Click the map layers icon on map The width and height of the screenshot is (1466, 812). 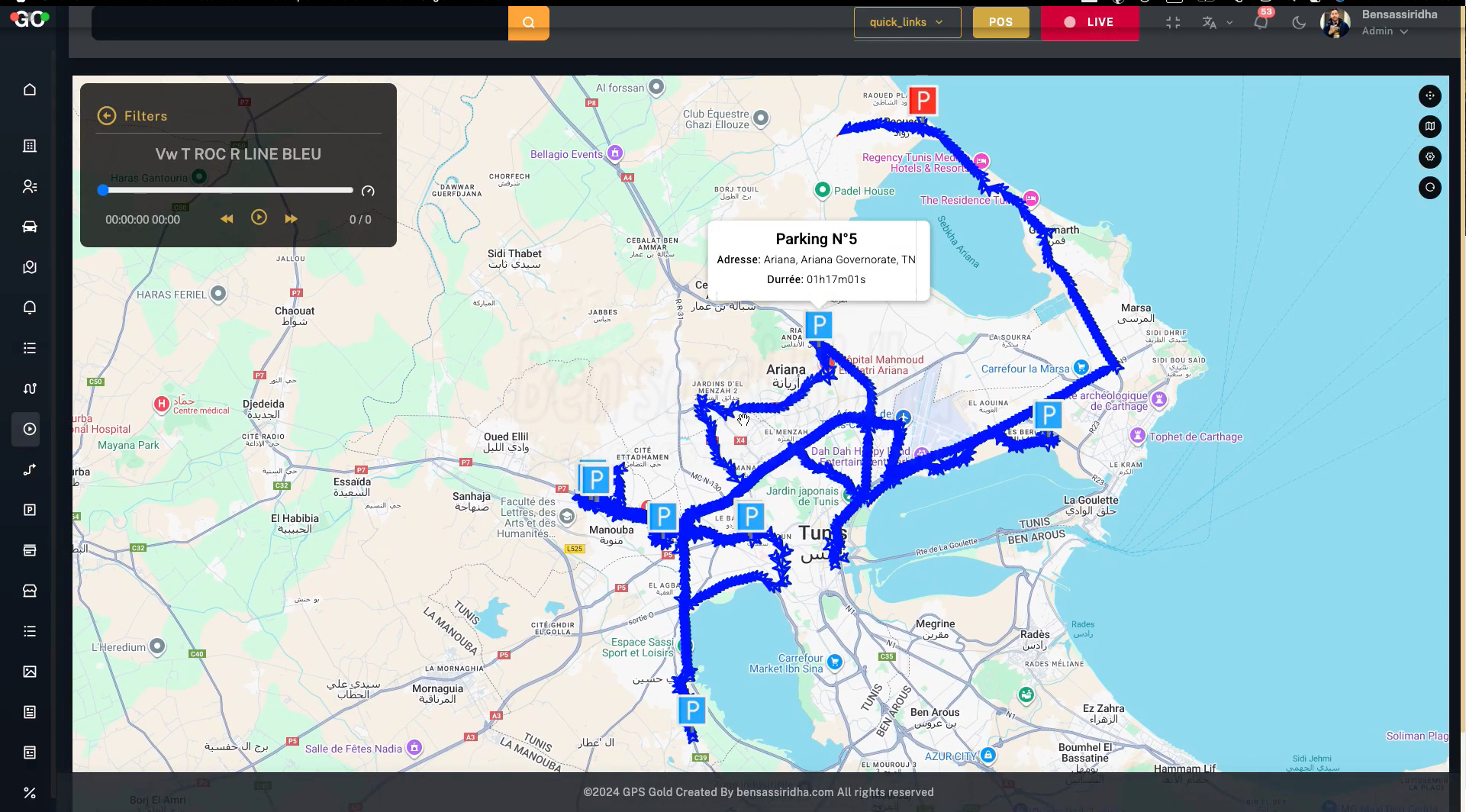tap(1429, 127)
